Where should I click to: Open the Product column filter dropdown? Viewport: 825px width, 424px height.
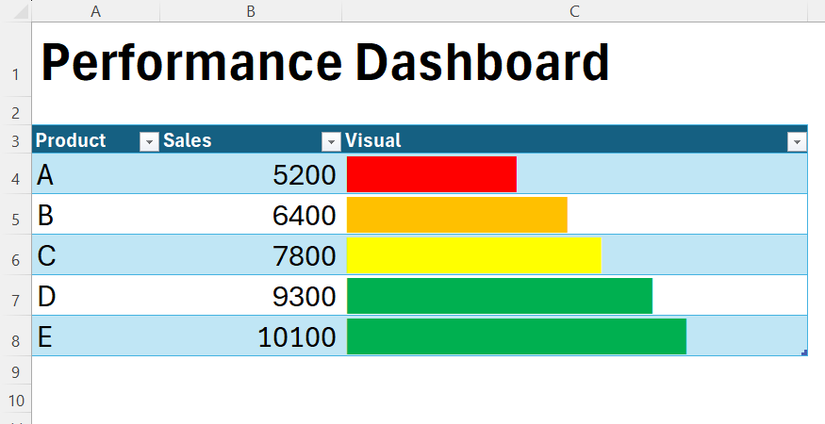(x=149, y=142)
